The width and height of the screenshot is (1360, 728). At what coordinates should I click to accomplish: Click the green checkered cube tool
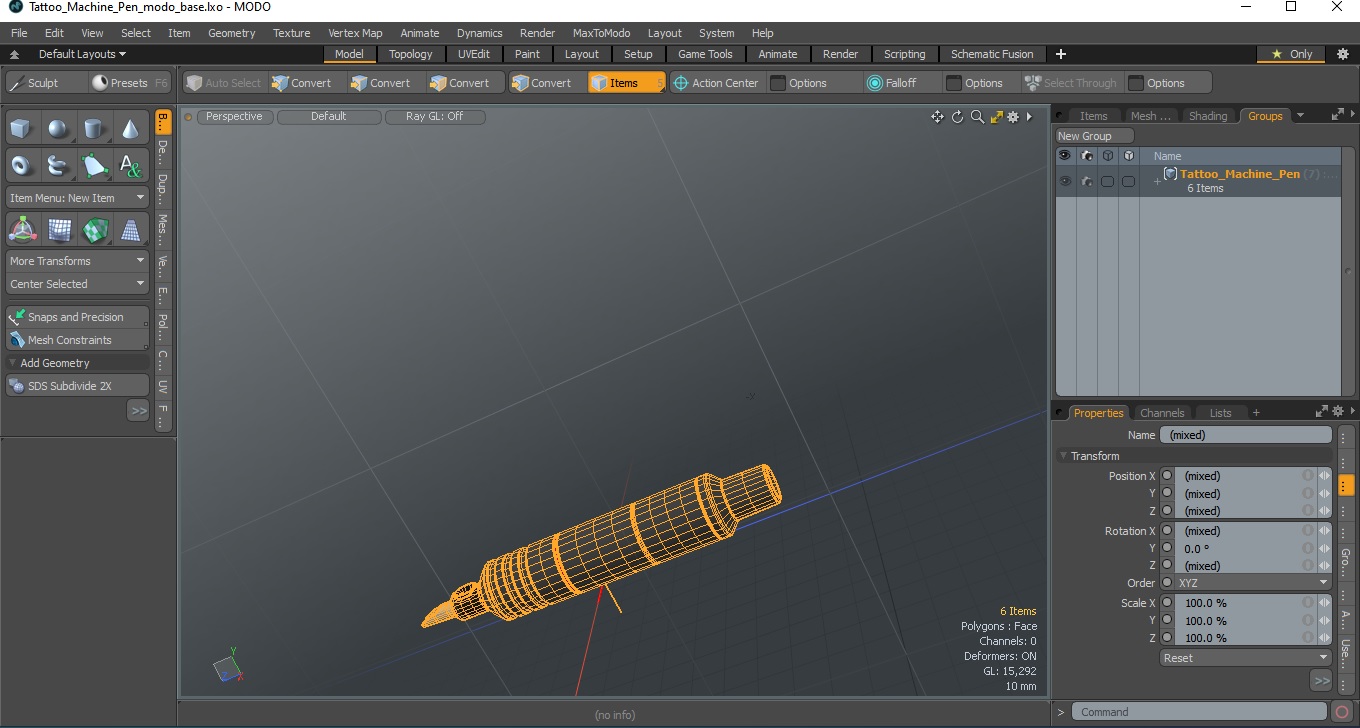[94, 230]
